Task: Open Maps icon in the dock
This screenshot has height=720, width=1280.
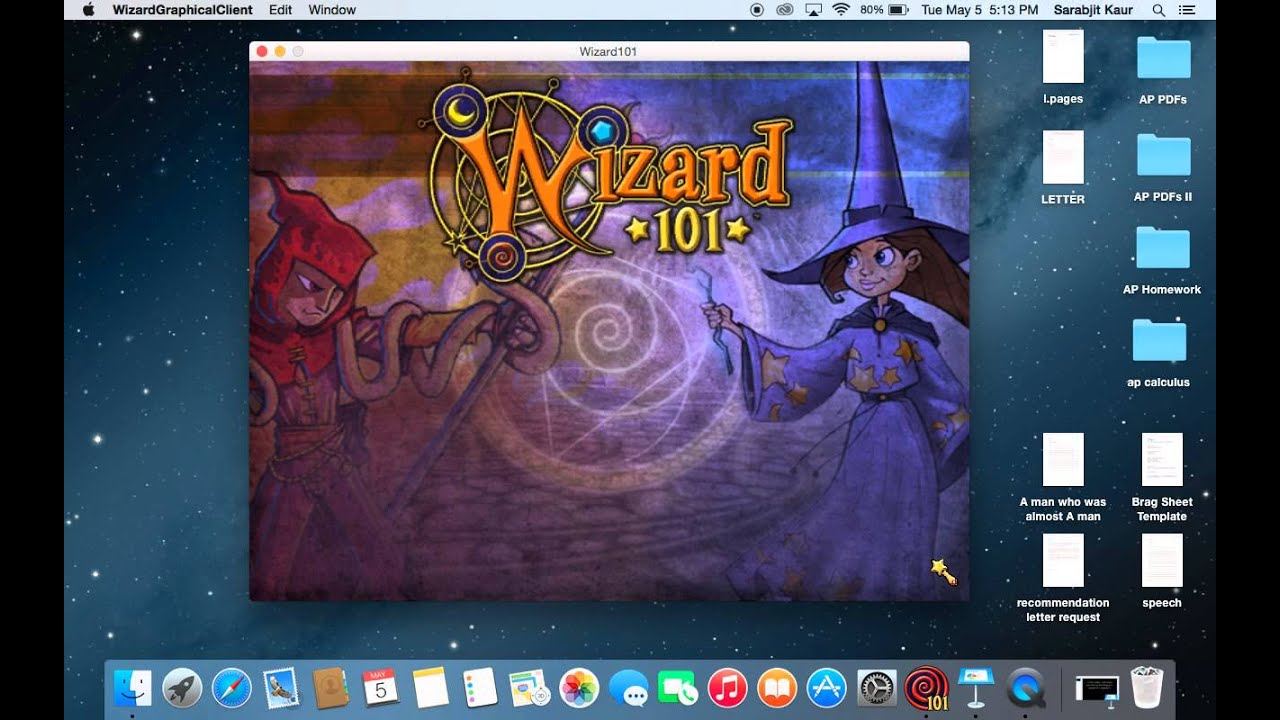Action: (x=529, y=688)
